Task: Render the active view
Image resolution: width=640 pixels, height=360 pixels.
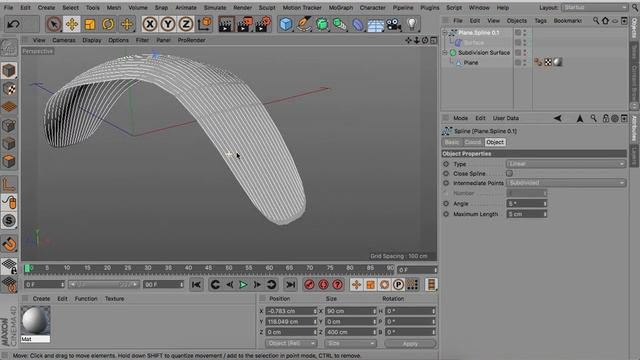Action: pos(226,24)
